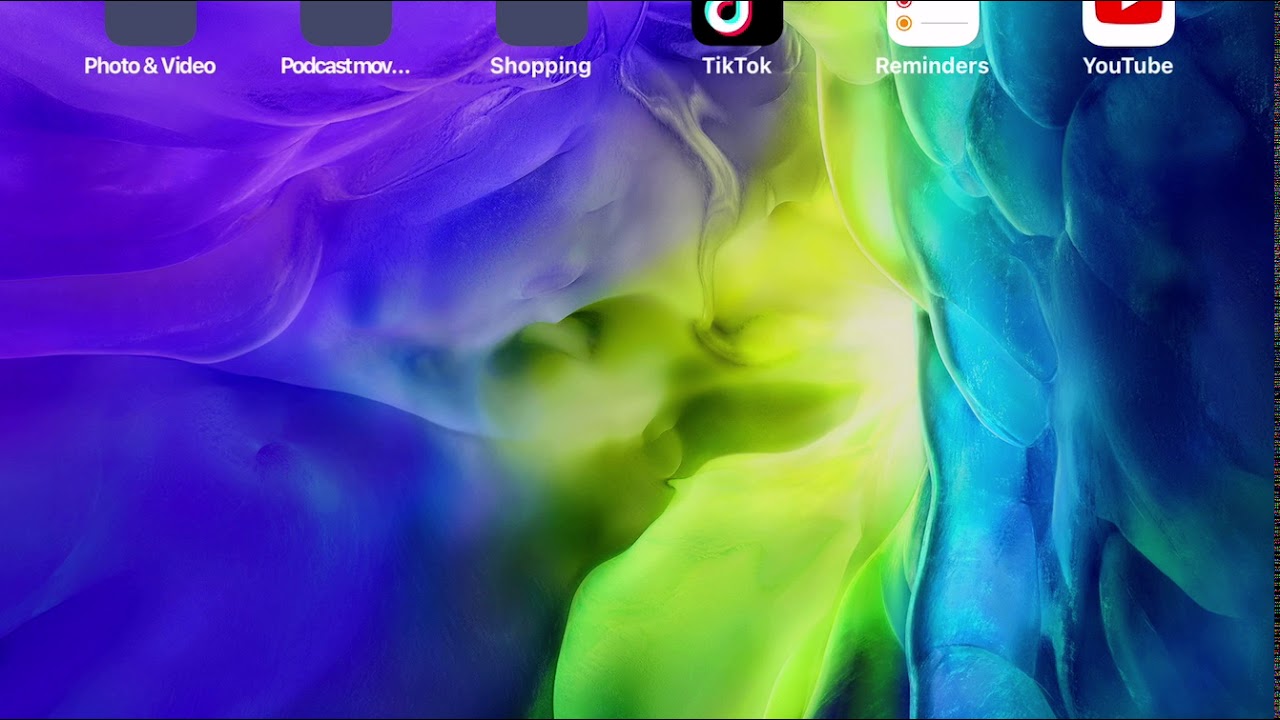Image resolution: width=1280 pixels, height=720 pixels.
Task: Tap the "YouTube" label
Action: coord(1128,66)
